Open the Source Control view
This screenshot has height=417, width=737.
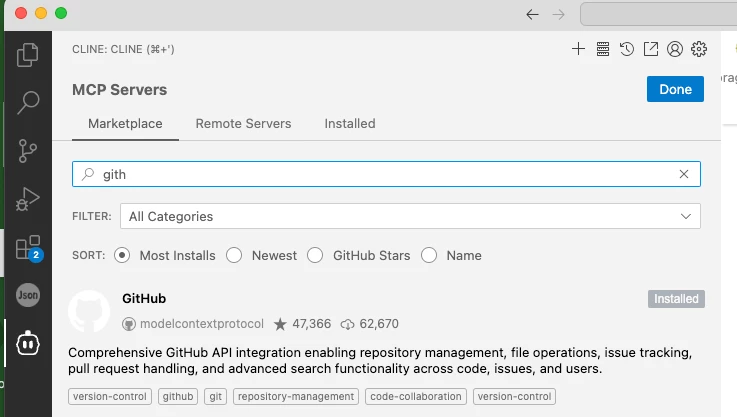[x=28, y=151]
